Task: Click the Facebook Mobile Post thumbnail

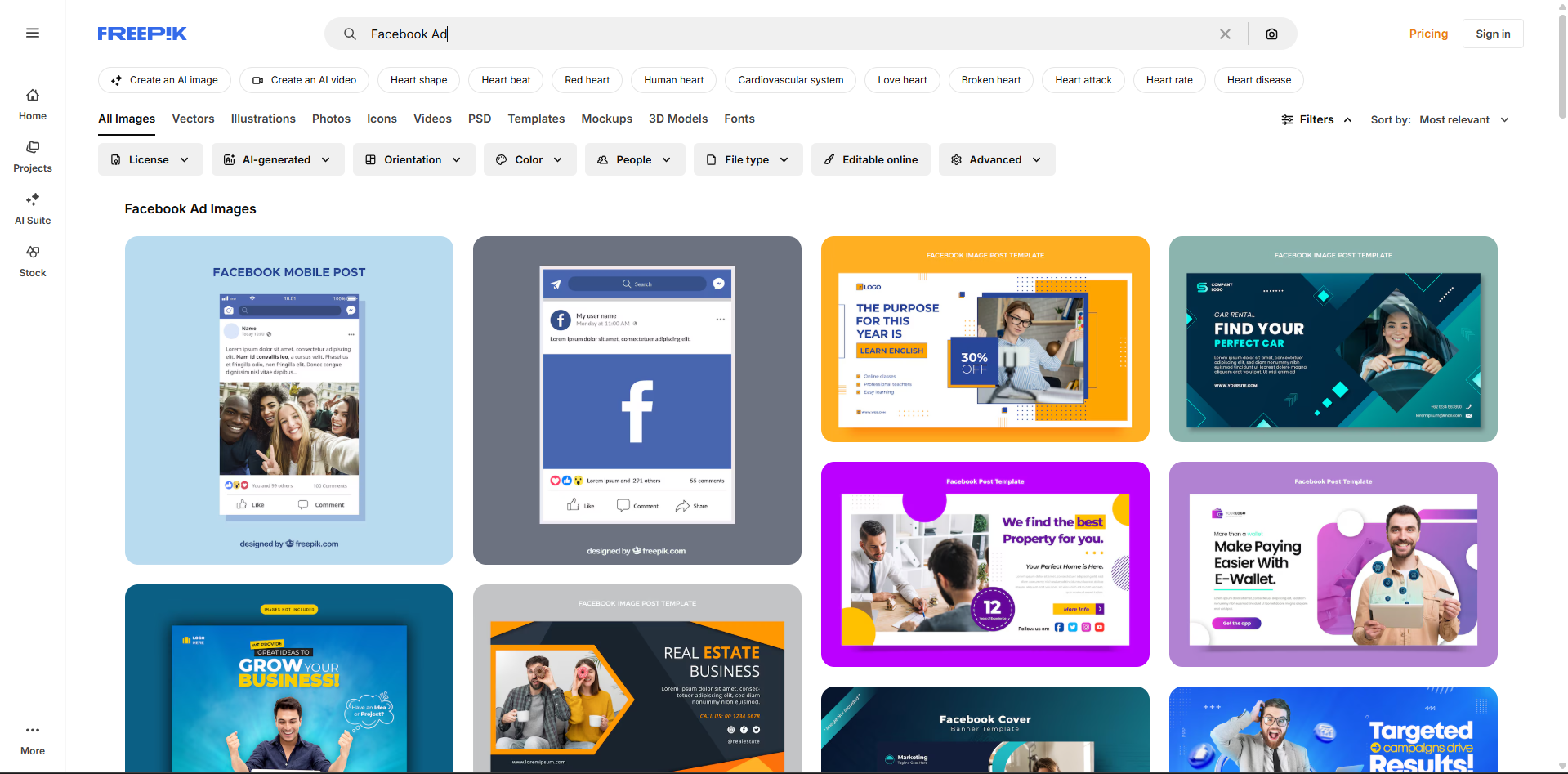Action: [x=288, y=400]
